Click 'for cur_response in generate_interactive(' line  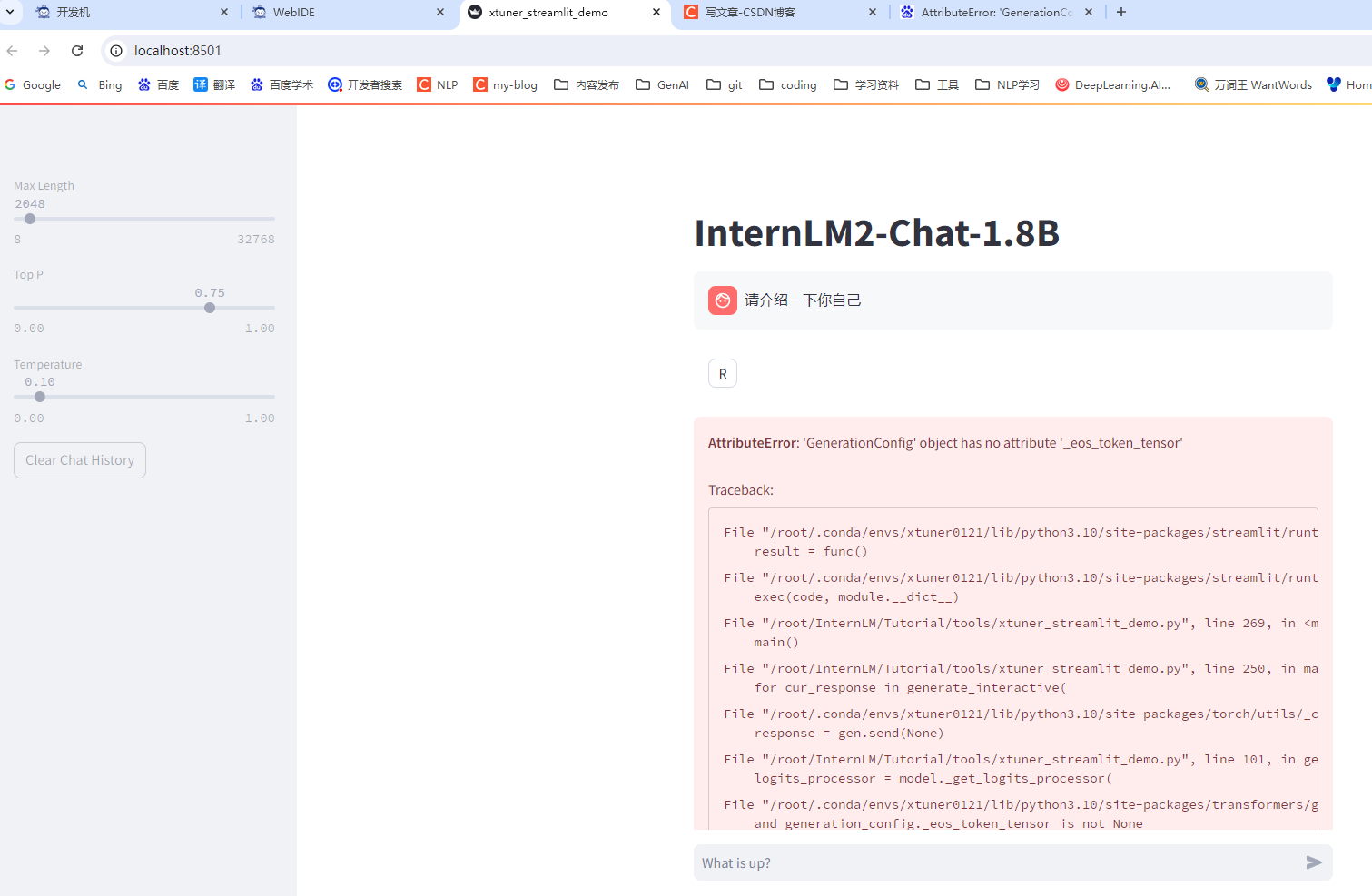coord(911,687)
